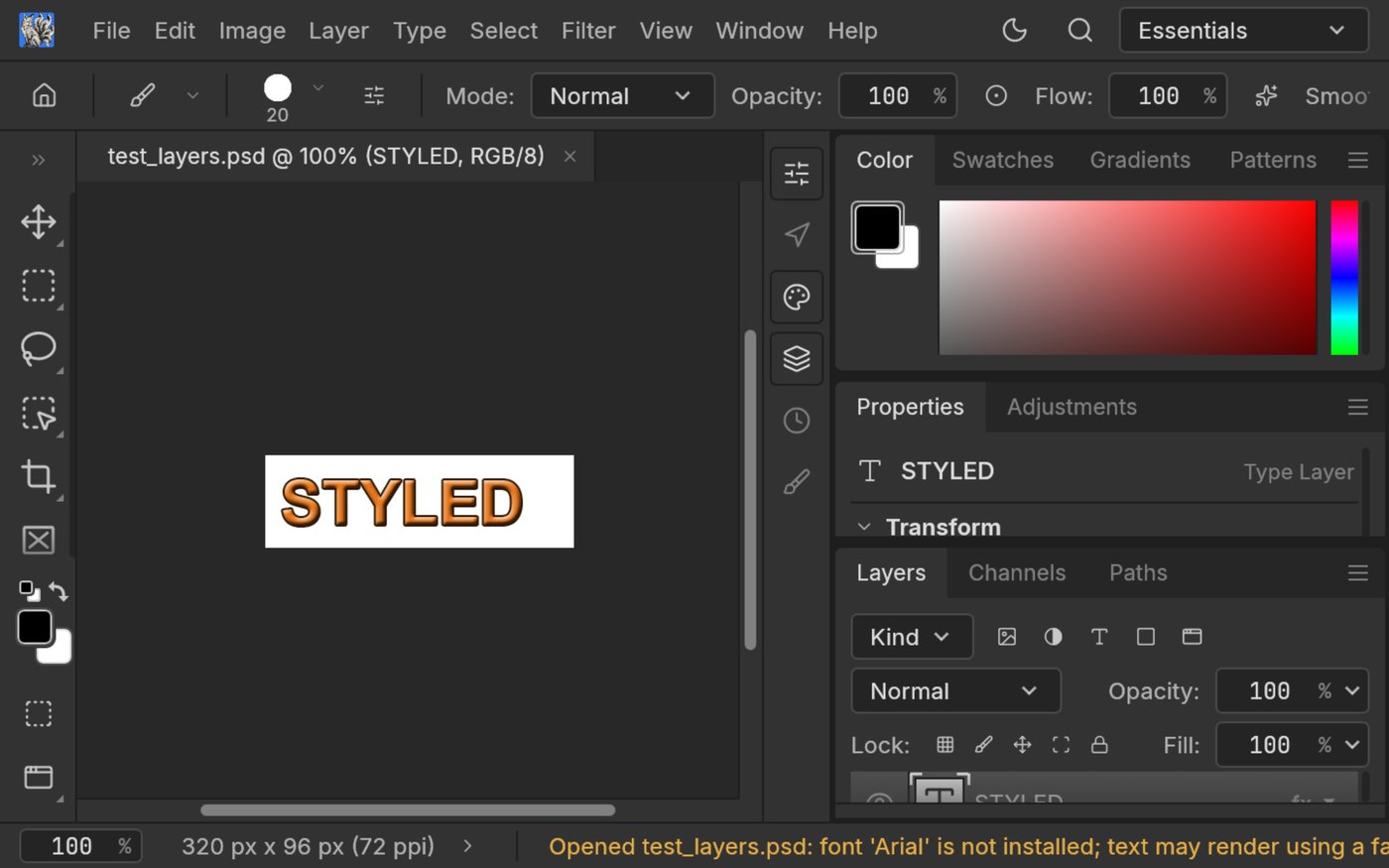Screen dimensions: 1389x868
Task: Click the brush Flow value field
Action: pos(1168,95)
